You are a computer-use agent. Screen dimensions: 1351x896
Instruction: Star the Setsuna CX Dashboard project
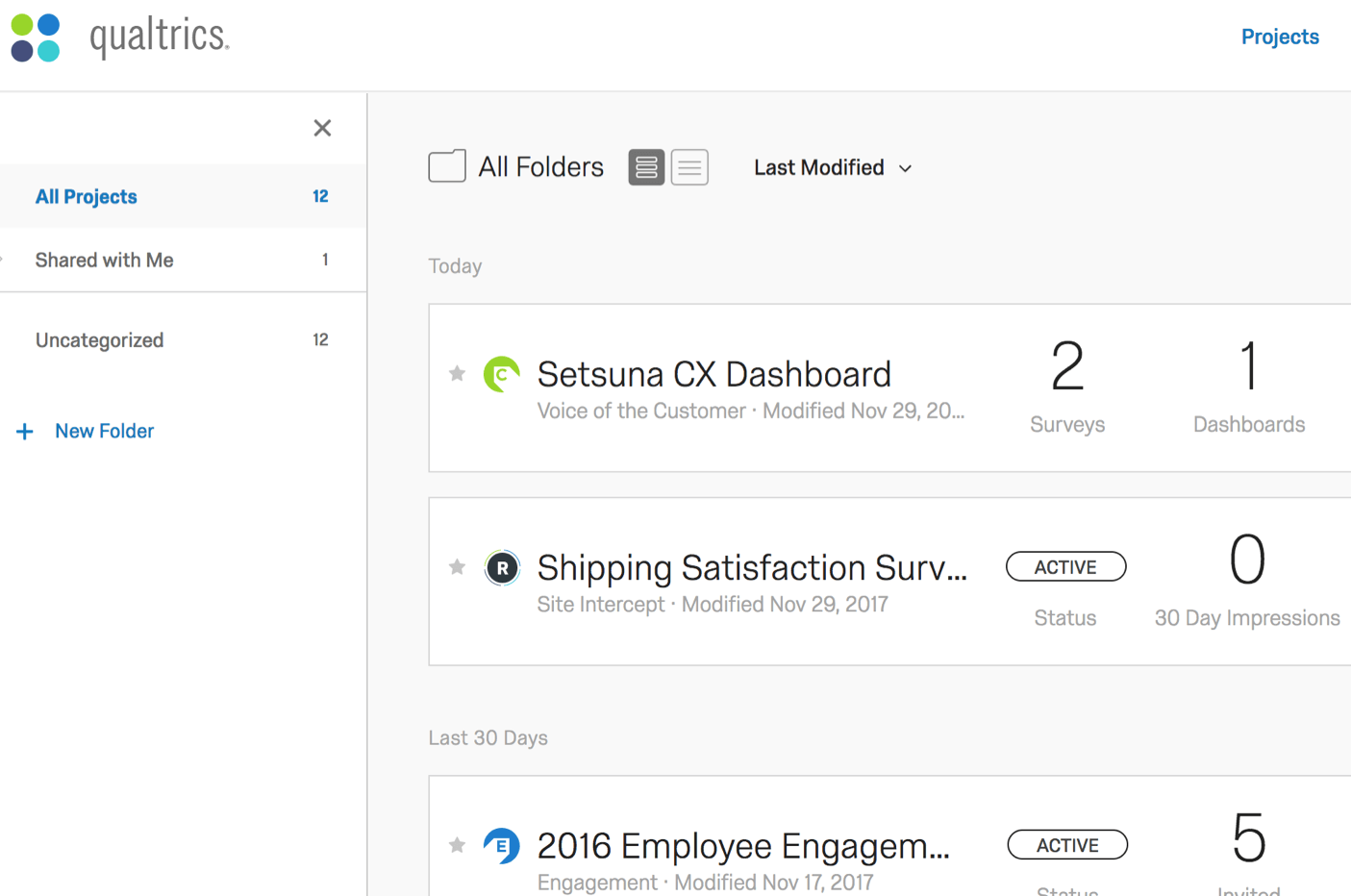tap(457, 373)
